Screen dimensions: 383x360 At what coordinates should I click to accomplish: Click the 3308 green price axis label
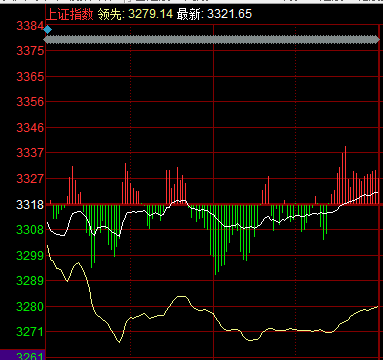point(30,230)
